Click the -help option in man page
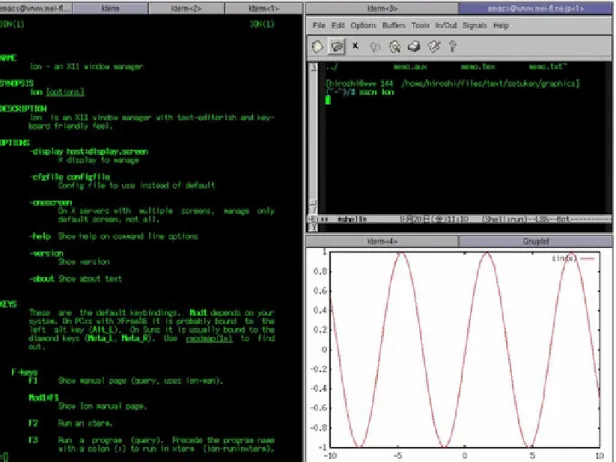This screenshot has width=616, height=462. [40, 236]
